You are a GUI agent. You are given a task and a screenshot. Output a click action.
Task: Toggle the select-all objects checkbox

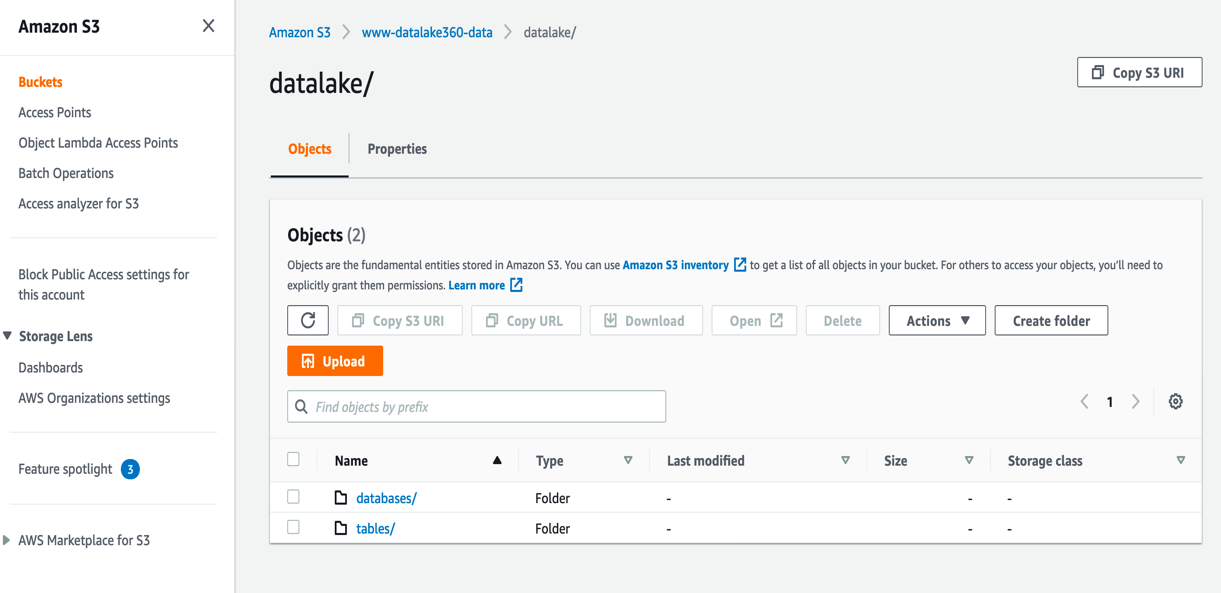point(293,460)
